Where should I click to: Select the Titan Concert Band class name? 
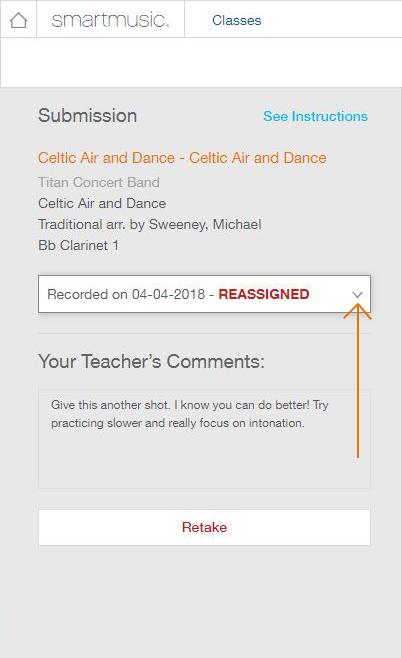coord(99,182)
